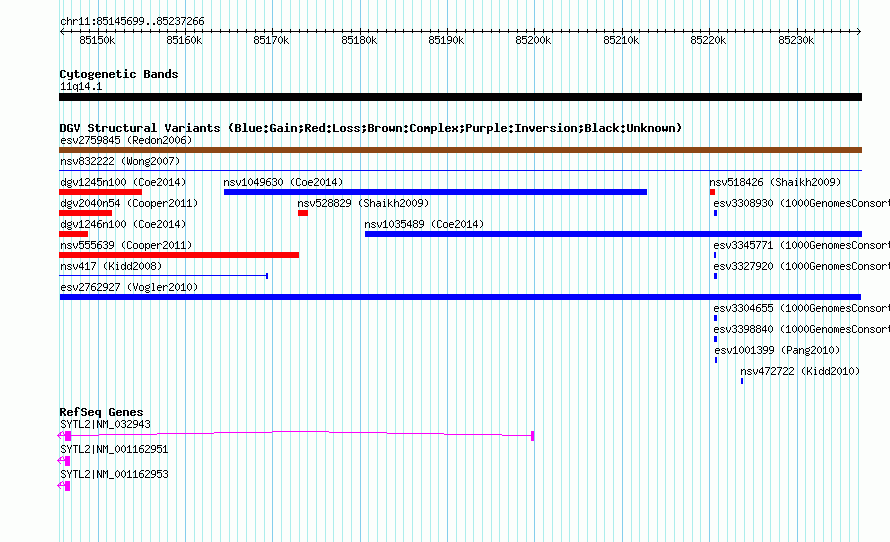Click the 85230k ruler tick label

pyautogui.click(x=796, y=40)
